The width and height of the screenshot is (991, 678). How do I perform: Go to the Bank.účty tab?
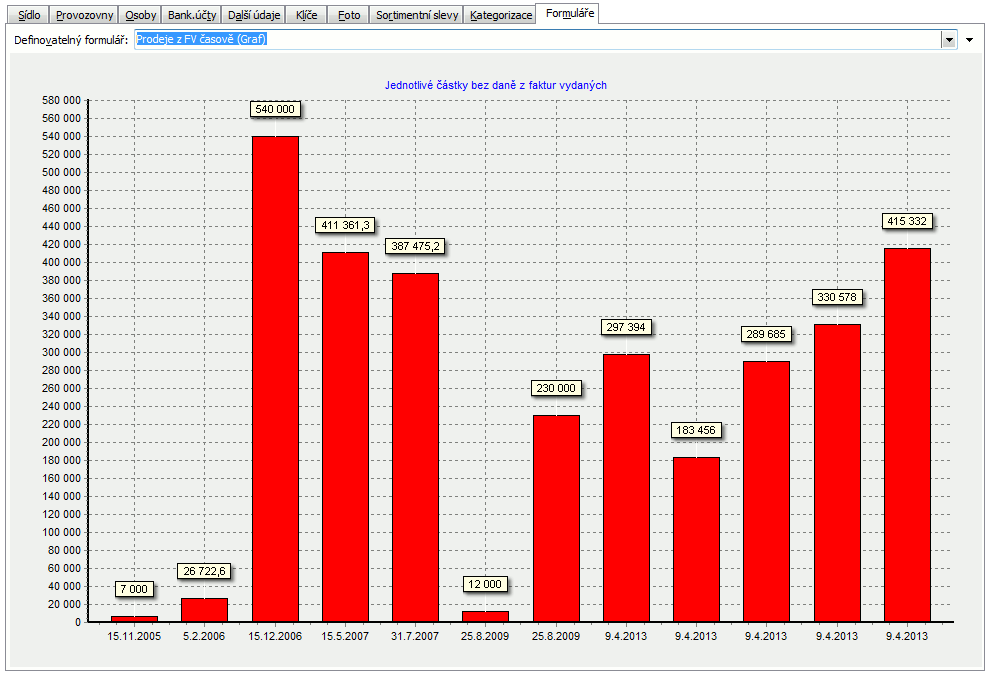pyautogui.click(x=192, y=15)
